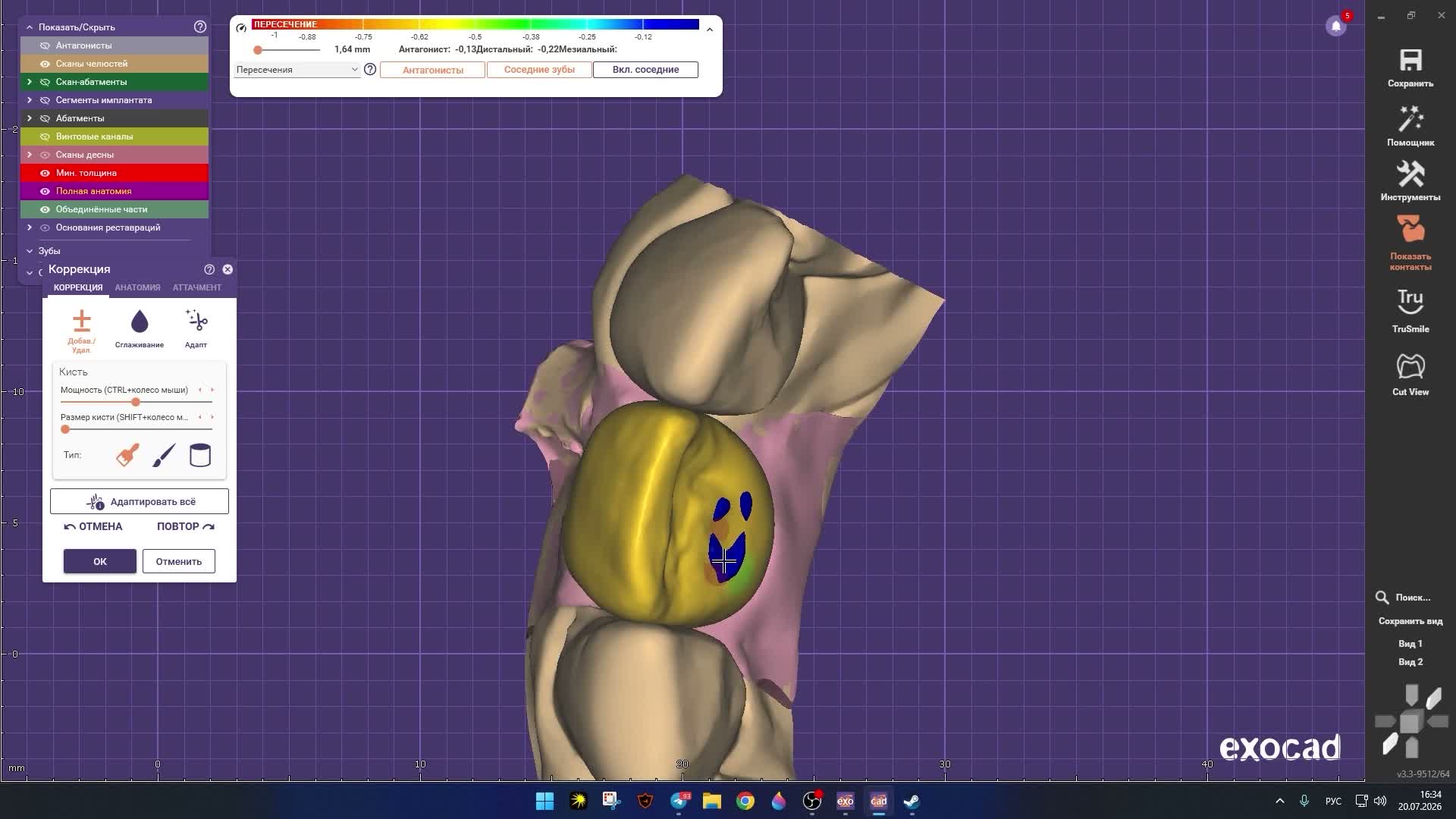Screen dimensions: 1456x819
Task: Open the Помощник wizard icon
Action: (1410, 120)
